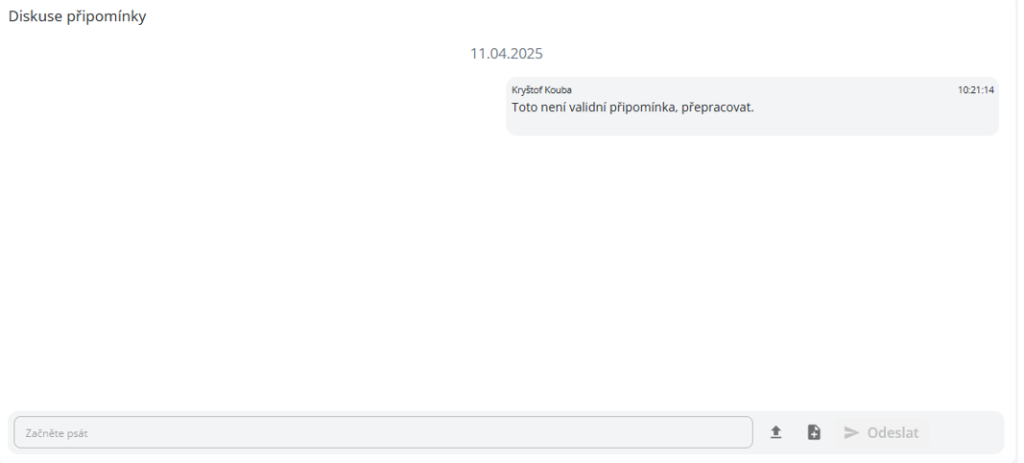Select Kryštof Kouba's message bubble

(x=752, y=106)
